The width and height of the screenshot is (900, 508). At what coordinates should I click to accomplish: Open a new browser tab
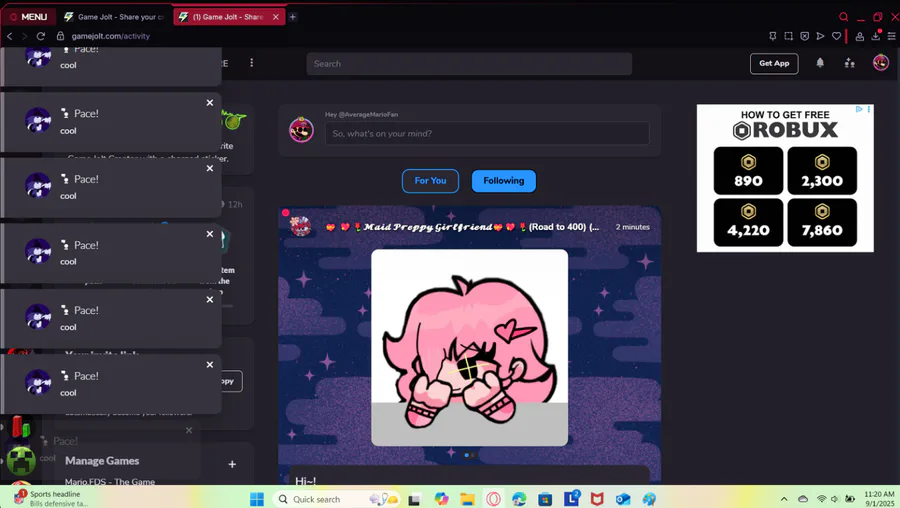293,17
